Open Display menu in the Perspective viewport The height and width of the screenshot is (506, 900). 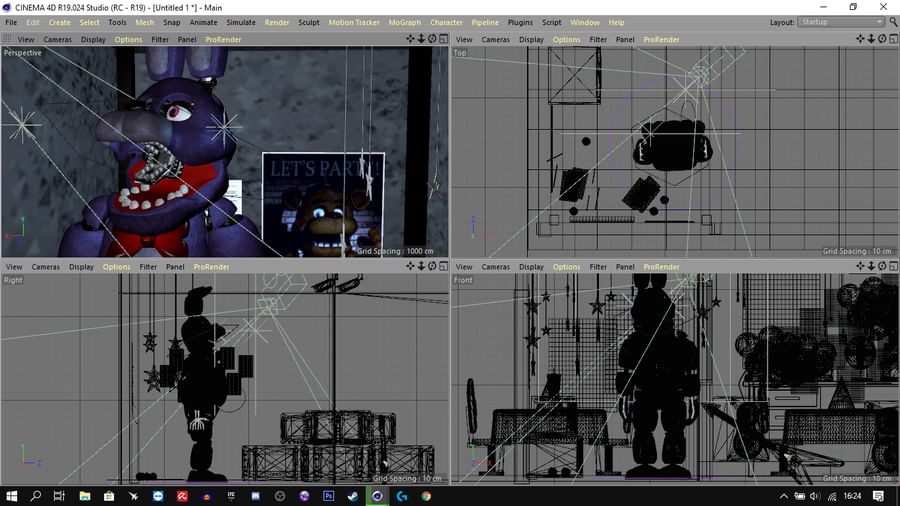[x=93, y=40]
